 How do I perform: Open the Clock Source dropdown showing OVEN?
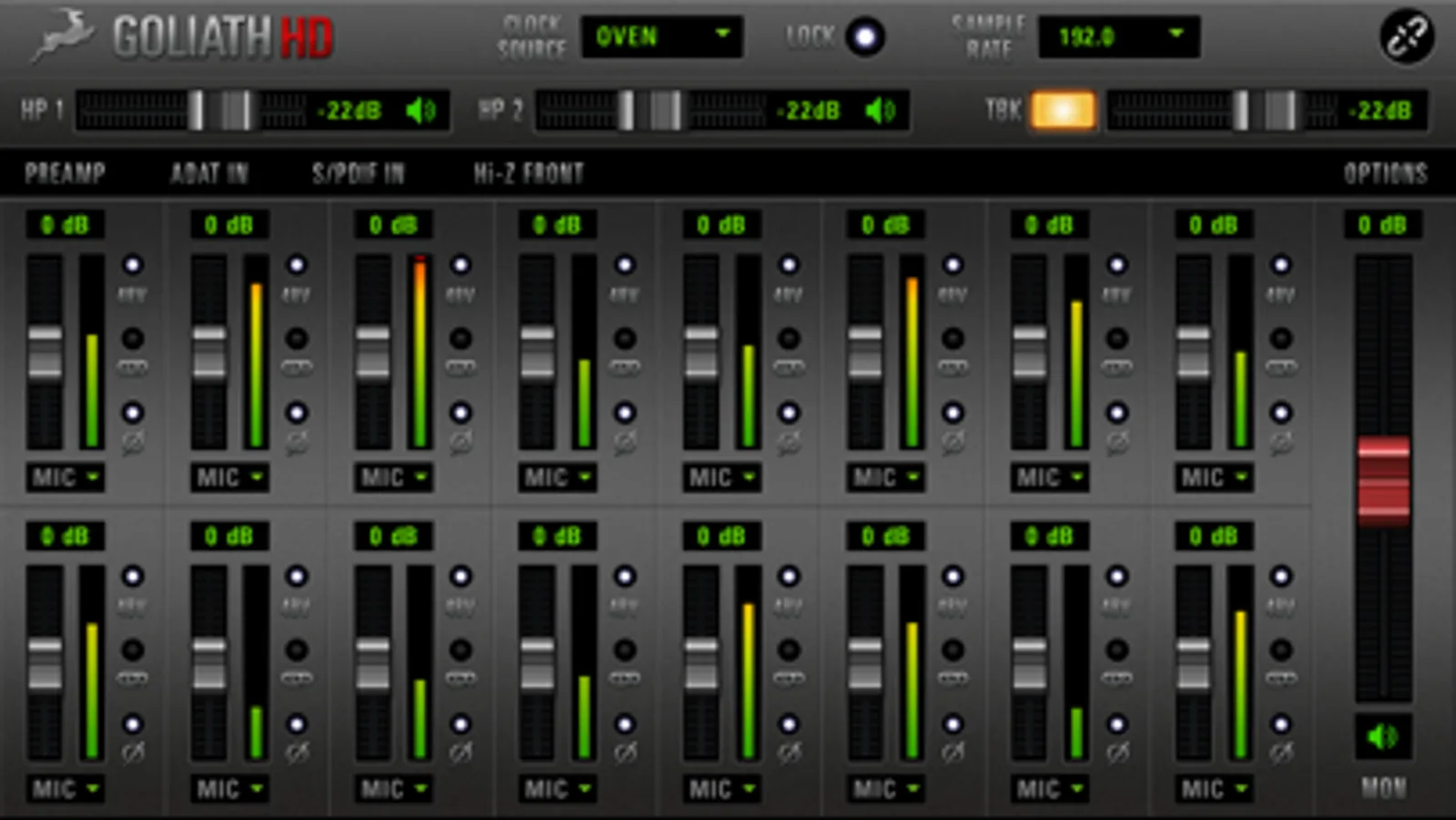(662, 37)
